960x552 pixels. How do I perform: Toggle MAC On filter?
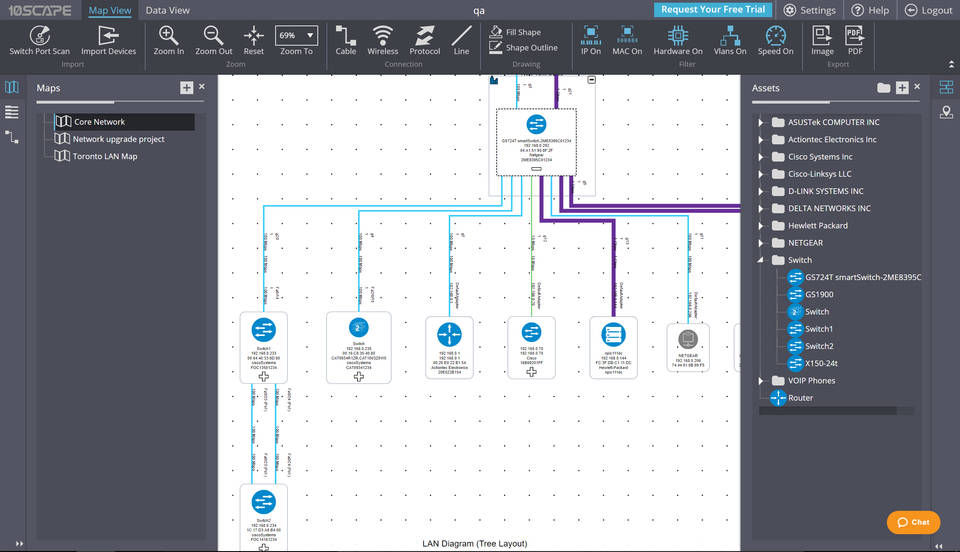coord(627,36)
